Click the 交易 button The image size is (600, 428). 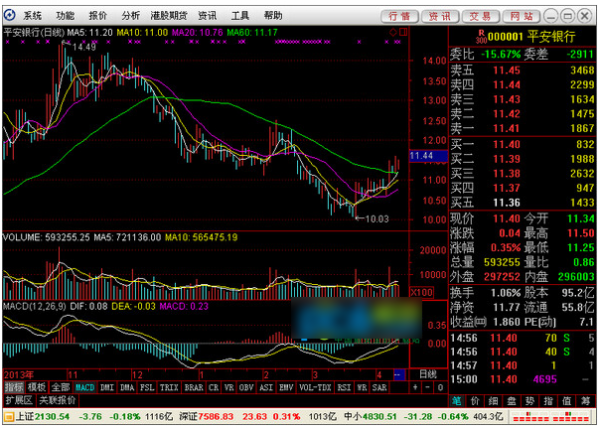(480, 16)
